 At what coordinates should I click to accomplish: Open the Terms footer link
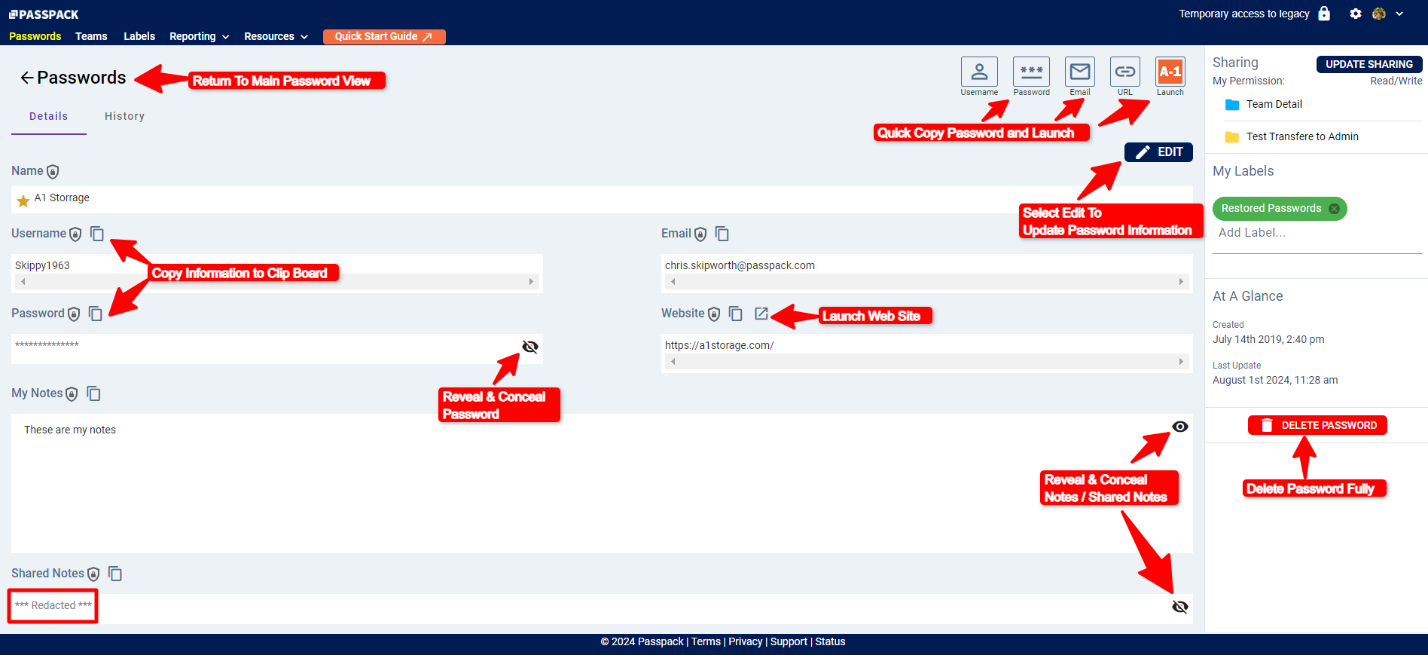pos(705,642)
